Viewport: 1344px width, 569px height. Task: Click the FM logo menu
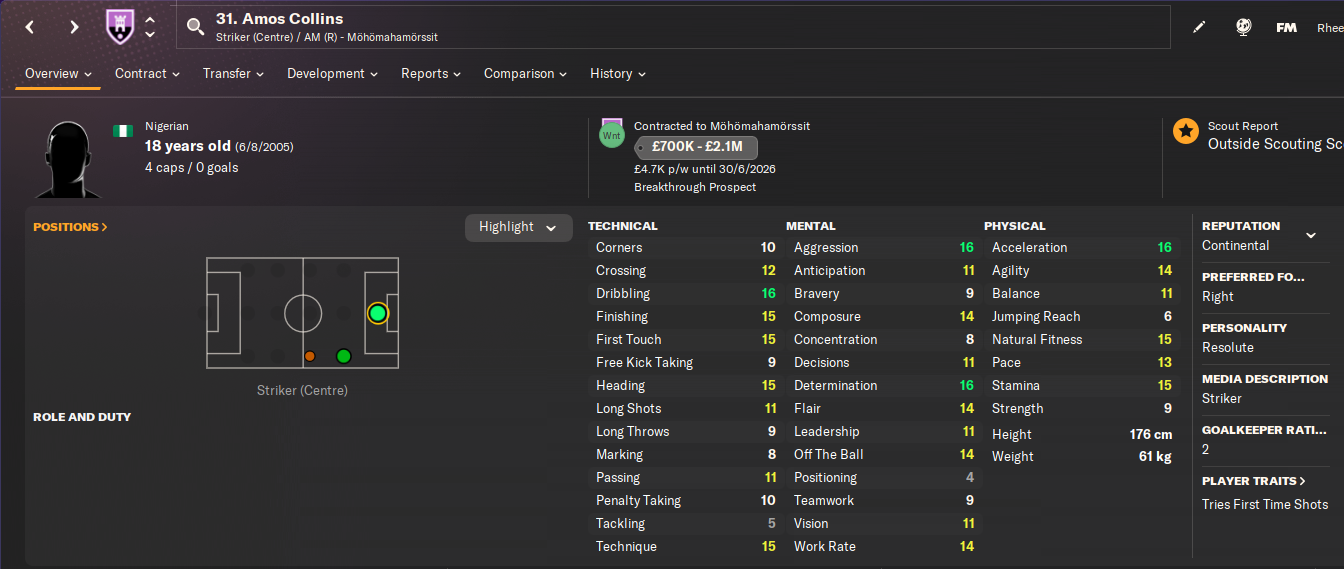point(1286,28)
